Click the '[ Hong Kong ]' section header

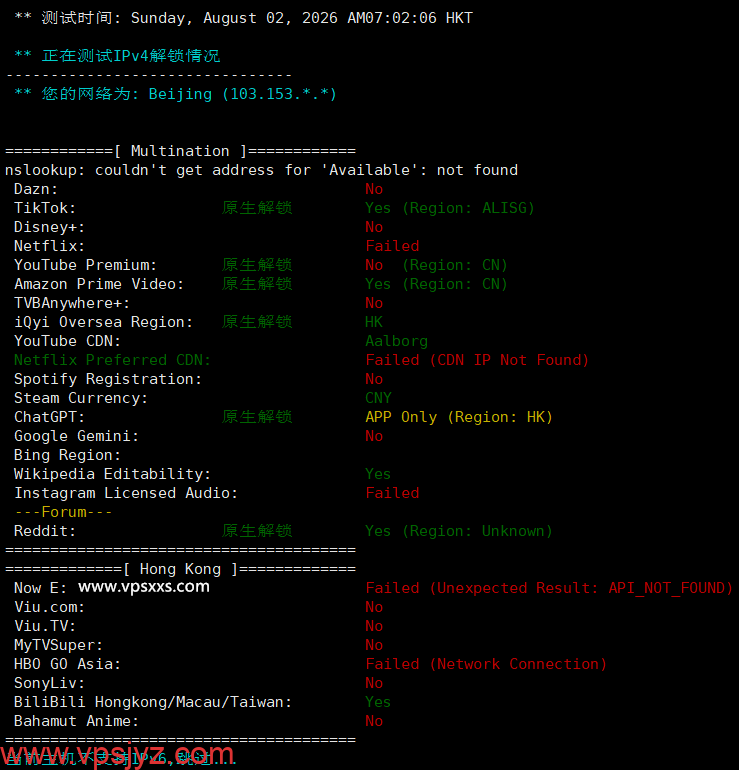pos(180,569)
